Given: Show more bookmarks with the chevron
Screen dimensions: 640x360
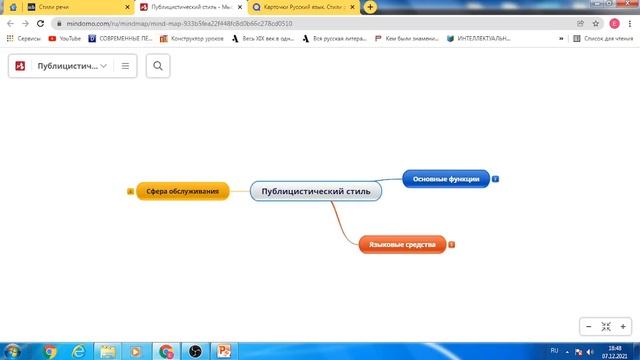Looking at the screenshot, I should pyautogui.click(x=561, y=38).
